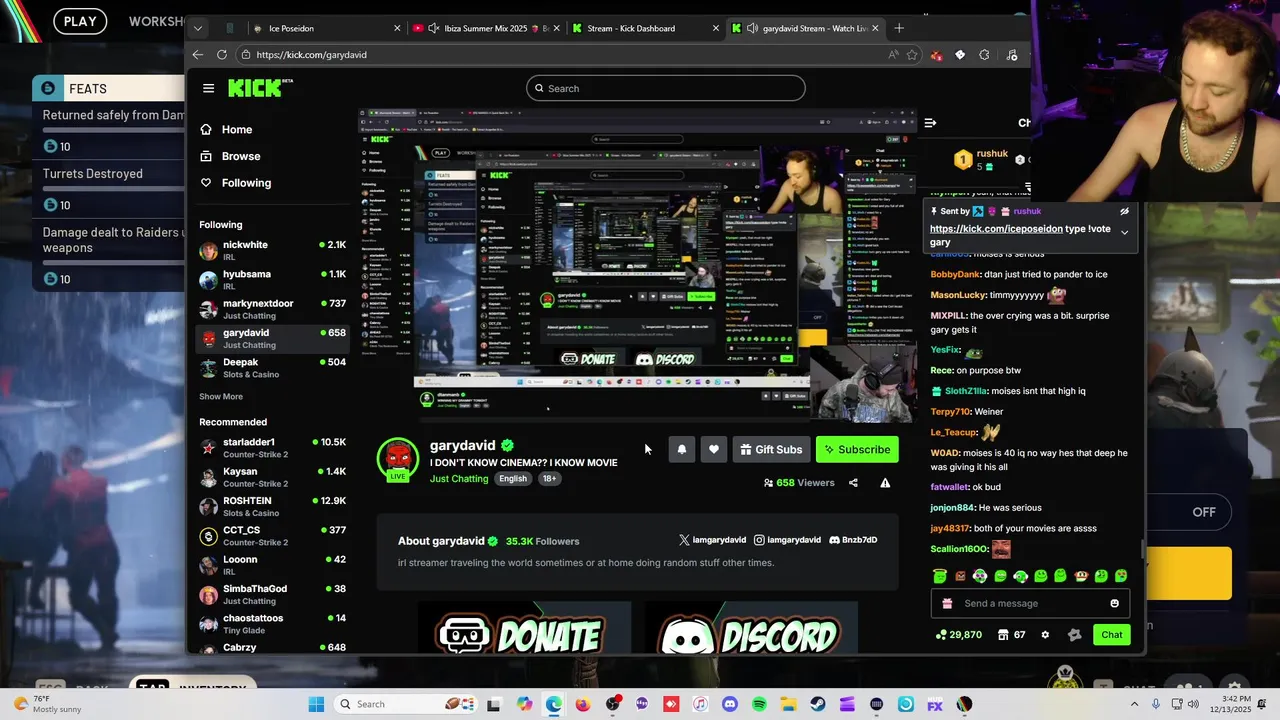This screenshot has width=1280, height=720.
Task: Open the browser tab list dropdown
Action: pyautogui.click(x=198, y=28)
